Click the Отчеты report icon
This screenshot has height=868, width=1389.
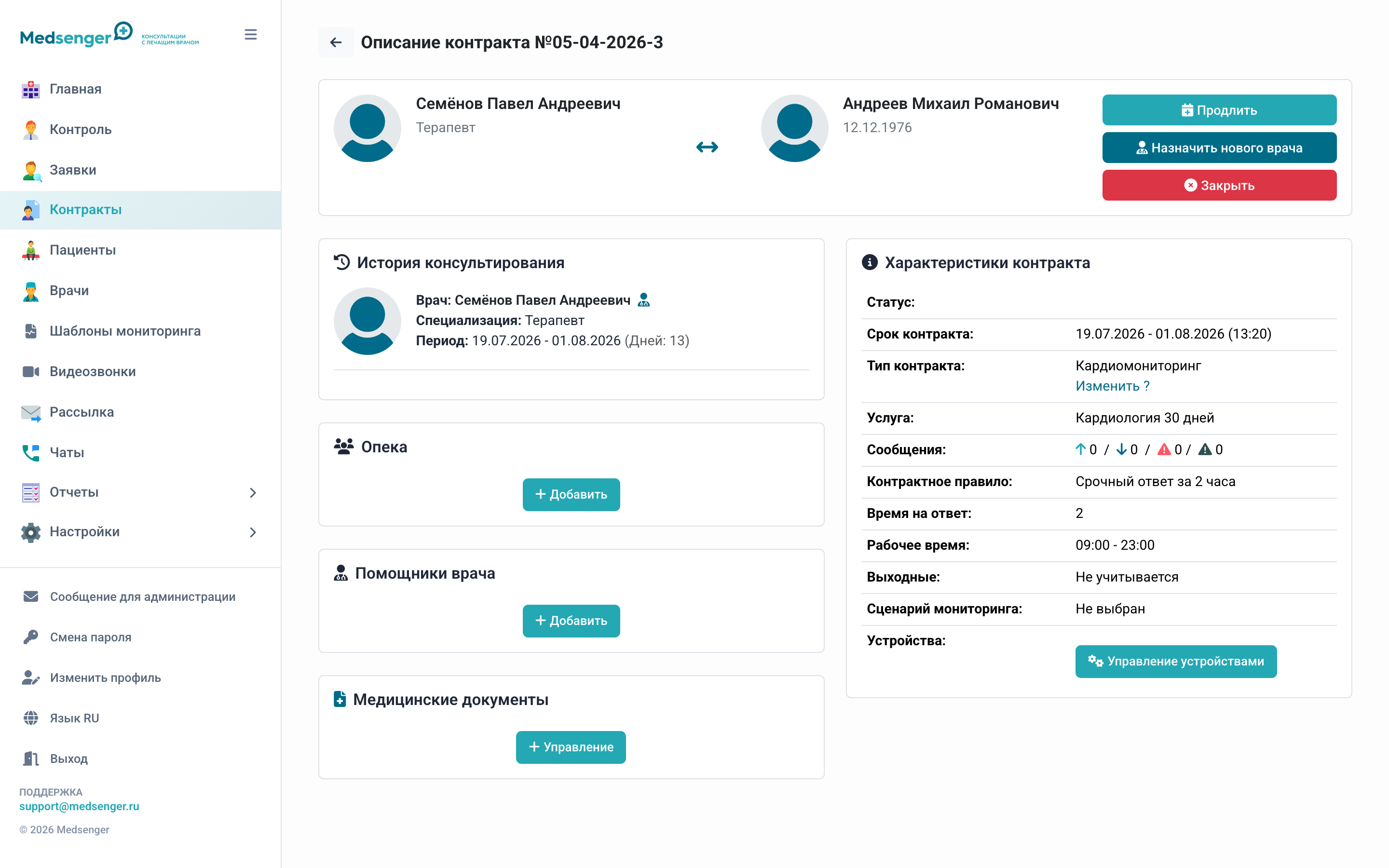(x=31, y=492)
